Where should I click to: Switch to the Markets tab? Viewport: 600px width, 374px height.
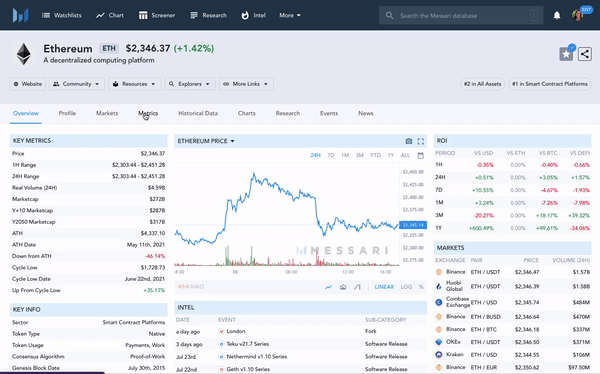click(x=107, y=113)
